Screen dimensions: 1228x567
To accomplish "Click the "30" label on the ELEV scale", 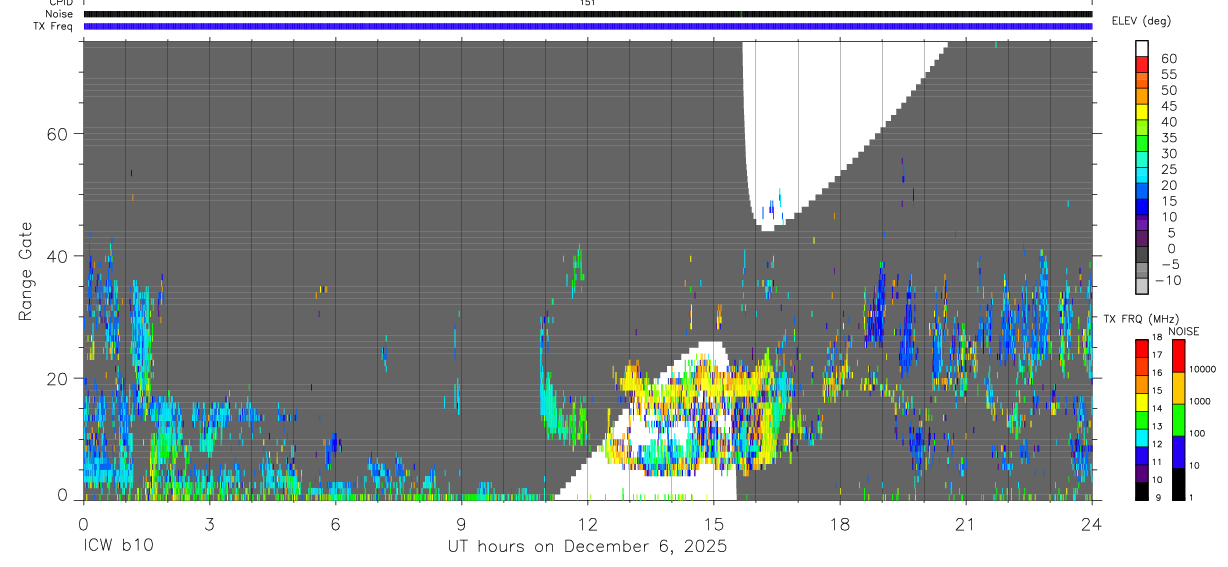I will (1167, 153).
